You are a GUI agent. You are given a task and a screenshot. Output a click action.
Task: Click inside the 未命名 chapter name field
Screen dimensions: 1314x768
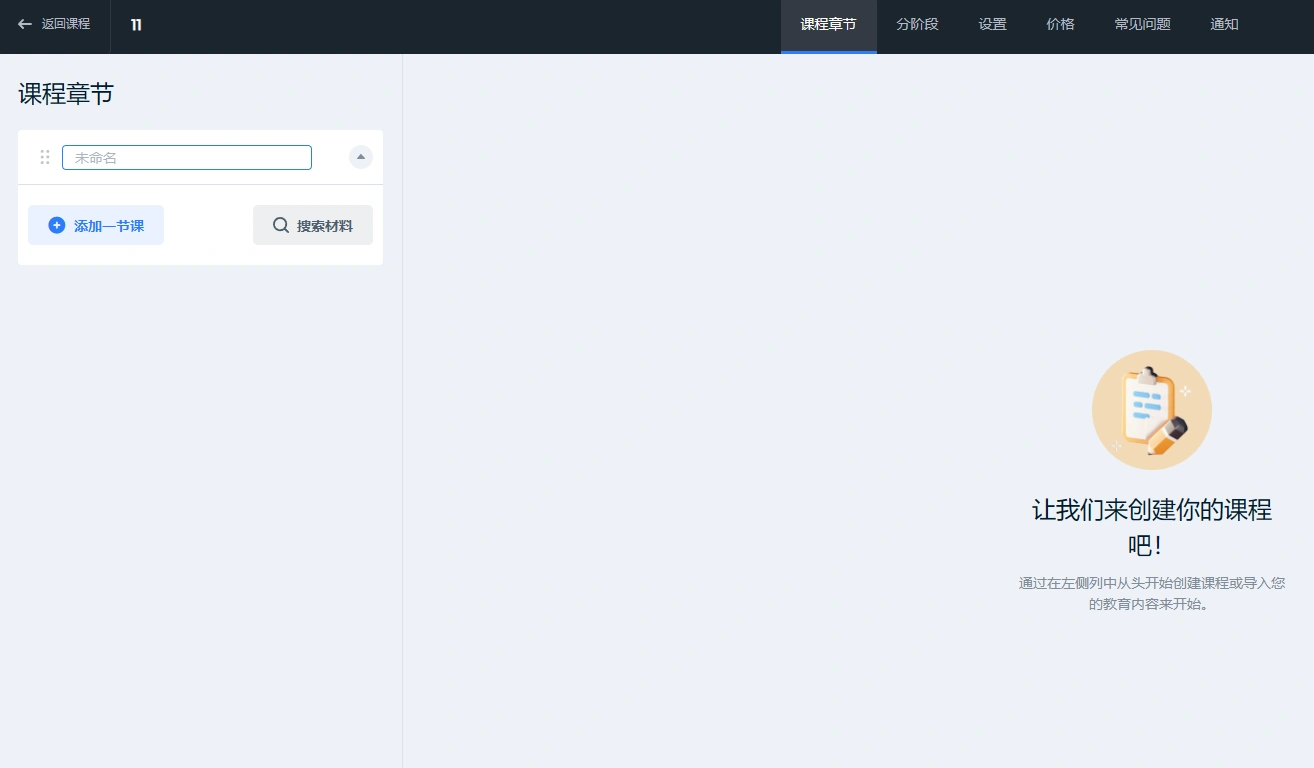tap(186, 157)
